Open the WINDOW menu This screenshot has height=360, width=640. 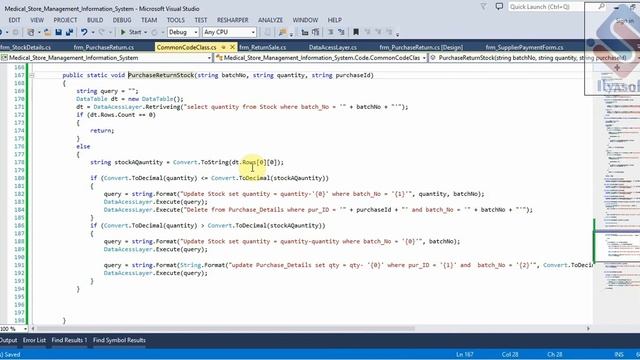[x=305, y=20]
